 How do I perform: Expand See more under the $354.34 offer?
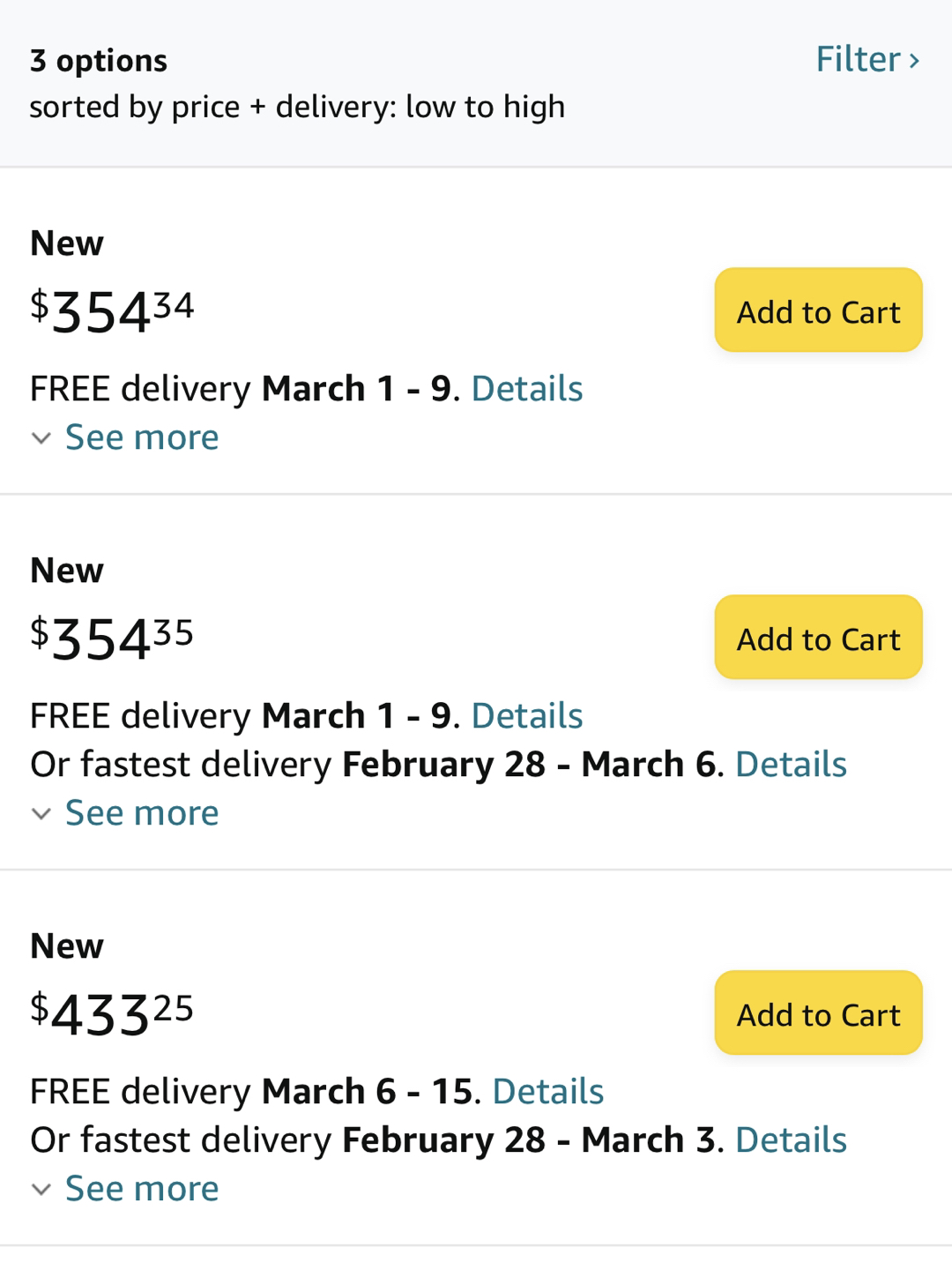[142, 437]
